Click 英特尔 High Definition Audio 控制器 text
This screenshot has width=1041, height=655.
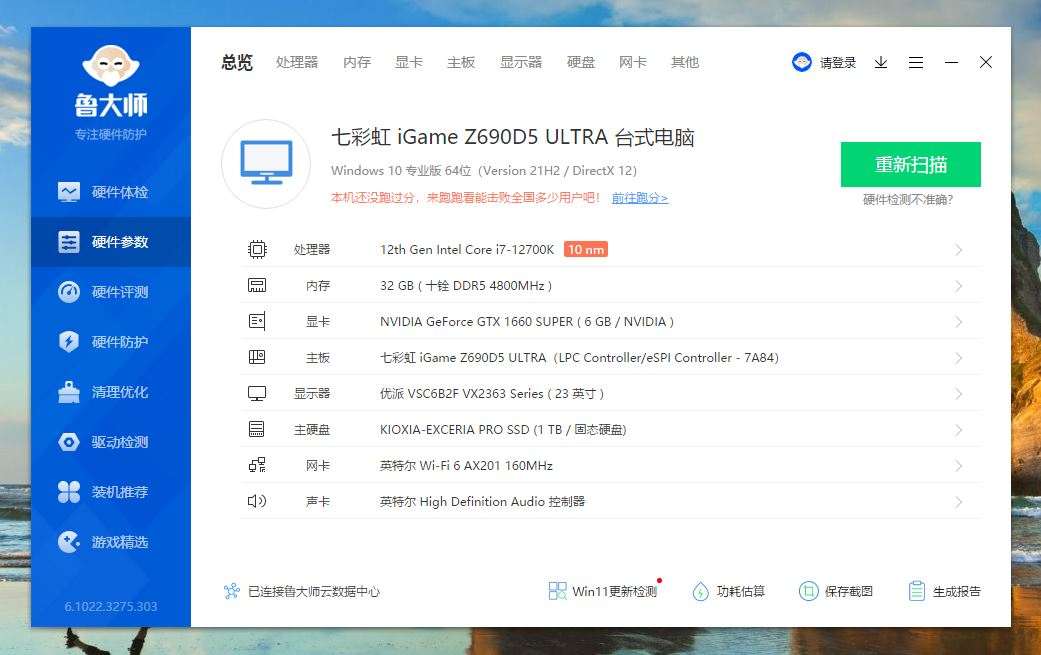point(482,501)
